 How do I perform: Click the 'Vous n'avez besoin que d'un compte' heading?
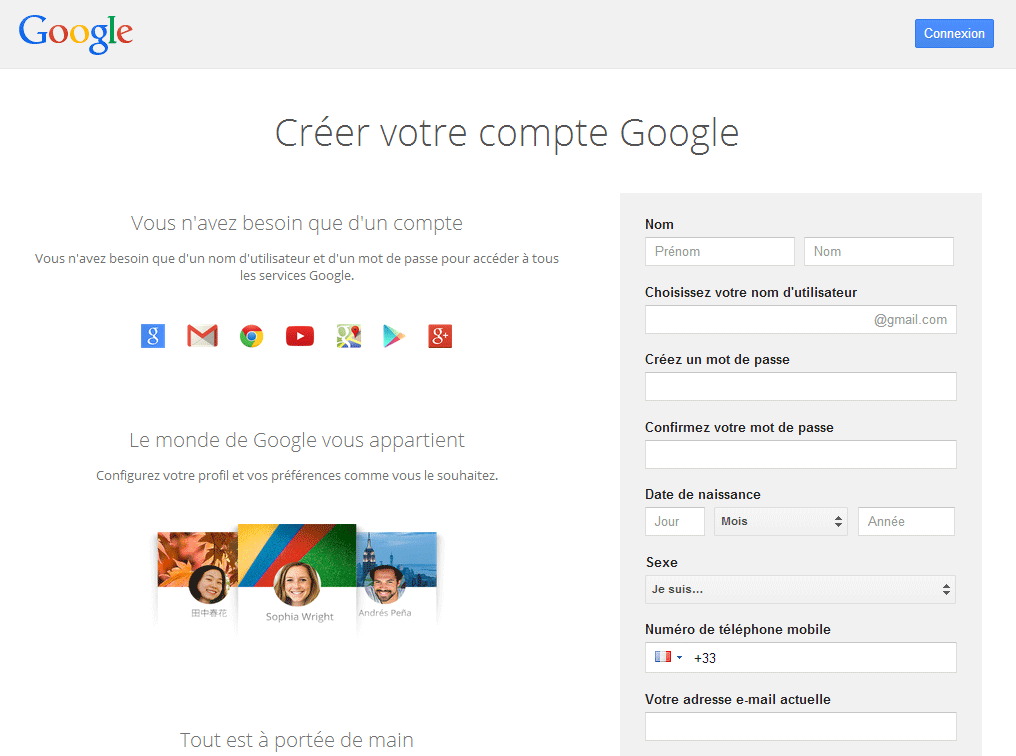point(297,223)
